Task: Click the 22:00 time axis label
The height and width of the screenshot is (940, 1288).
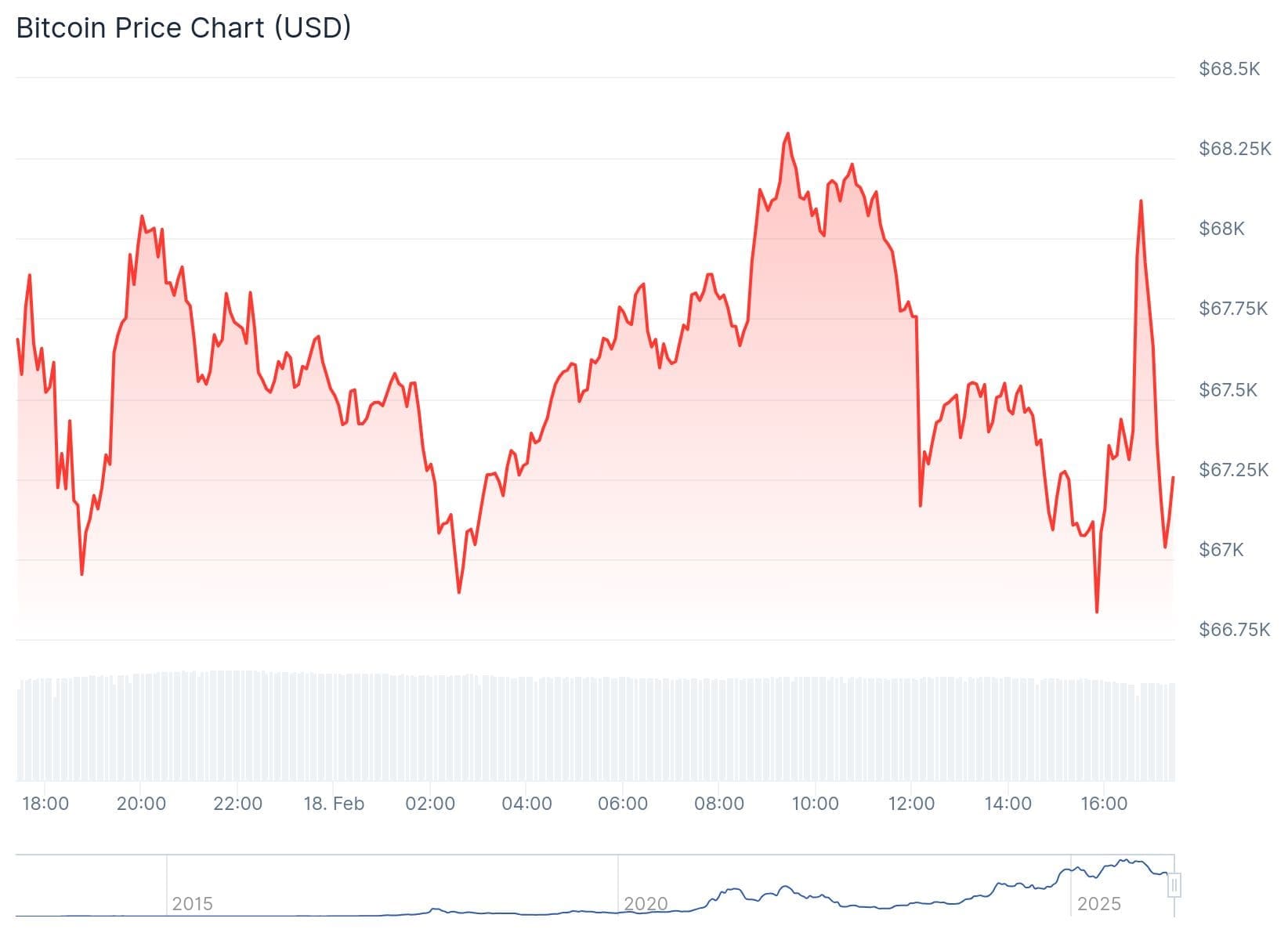Action: [237, 804]
